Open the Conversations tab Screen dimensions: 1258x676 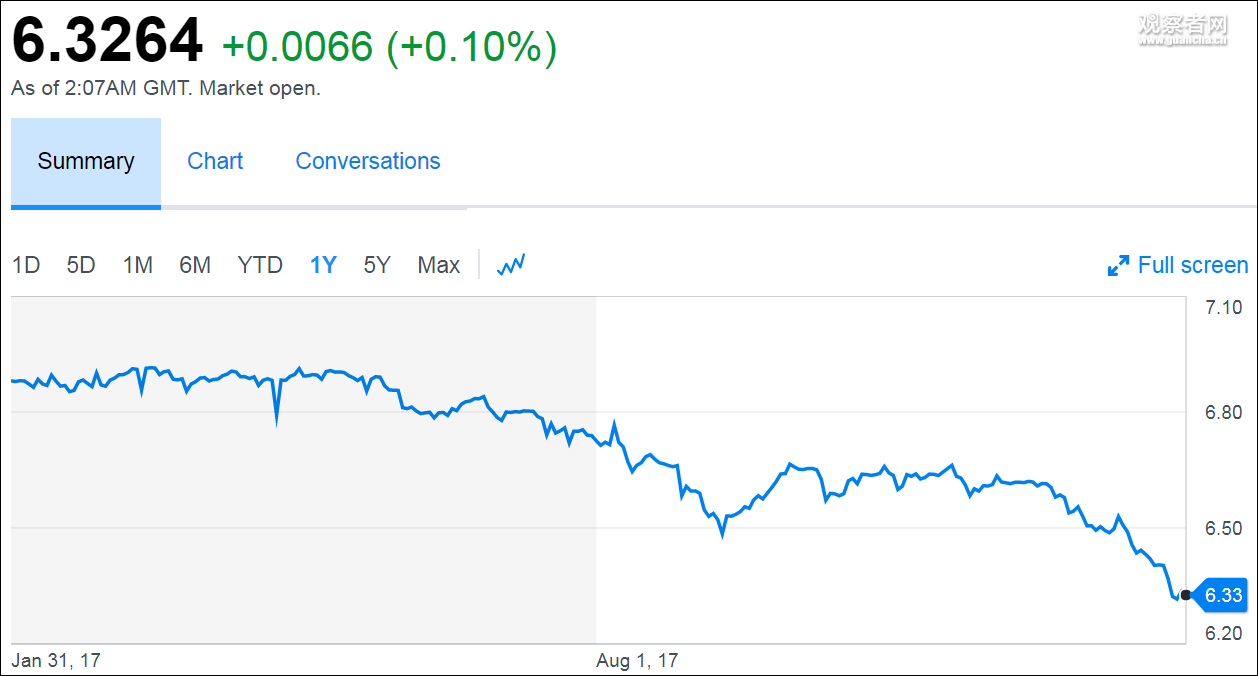point(368,162)
